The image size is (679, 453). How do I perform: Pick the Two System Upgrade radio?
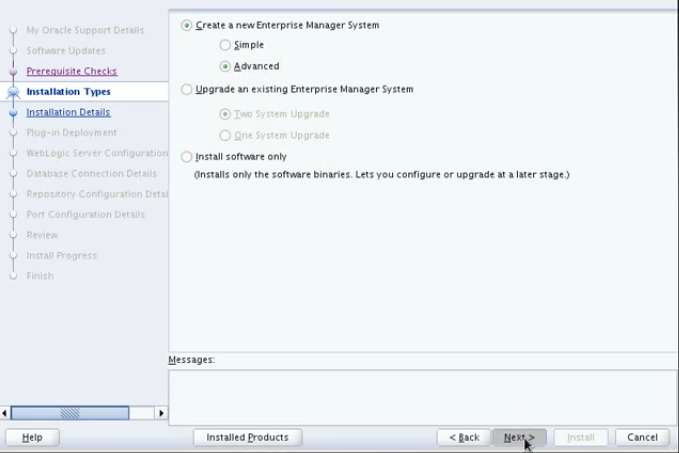[225, 114]
